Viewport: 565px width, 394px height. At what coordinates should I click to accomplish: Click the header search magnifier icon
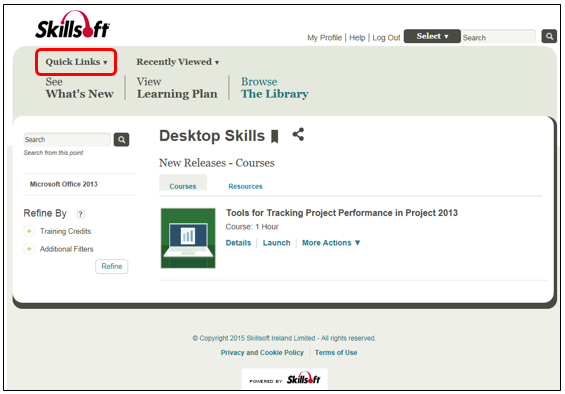click(549, 36)
